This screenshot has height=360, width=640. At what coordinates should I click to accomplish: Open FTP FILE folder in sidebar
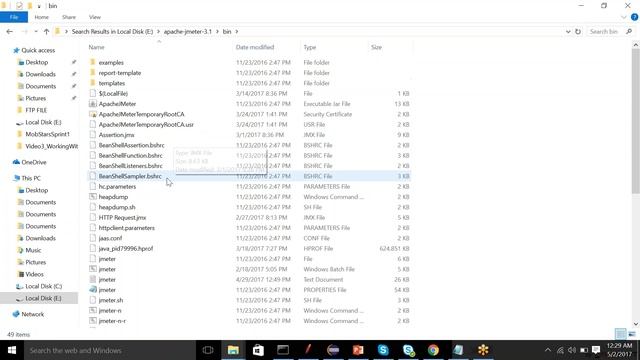36,110
